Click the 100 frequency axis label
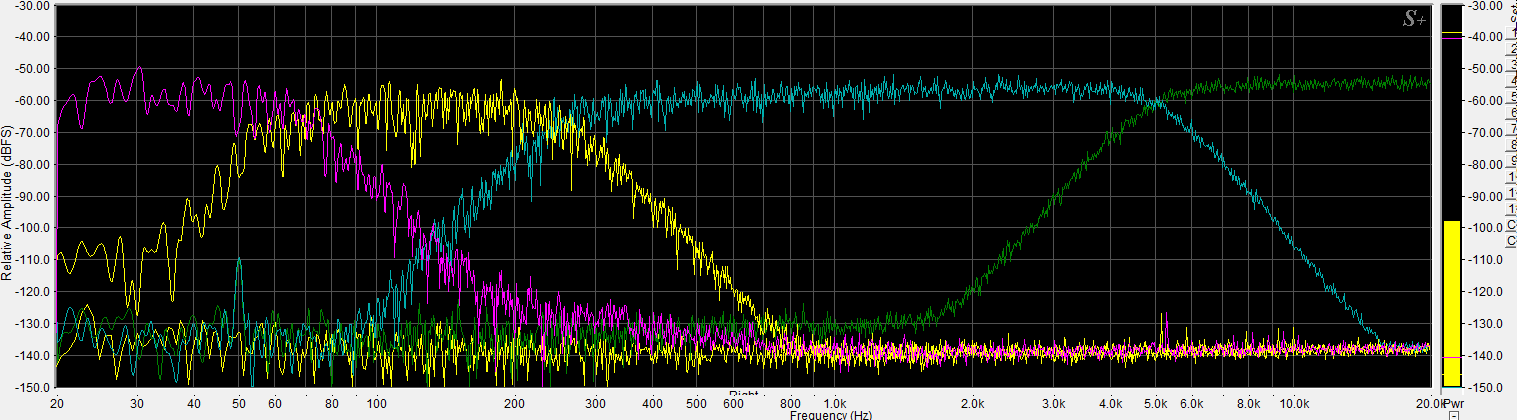Screen dimensions: 1517x420 [376, 403]
